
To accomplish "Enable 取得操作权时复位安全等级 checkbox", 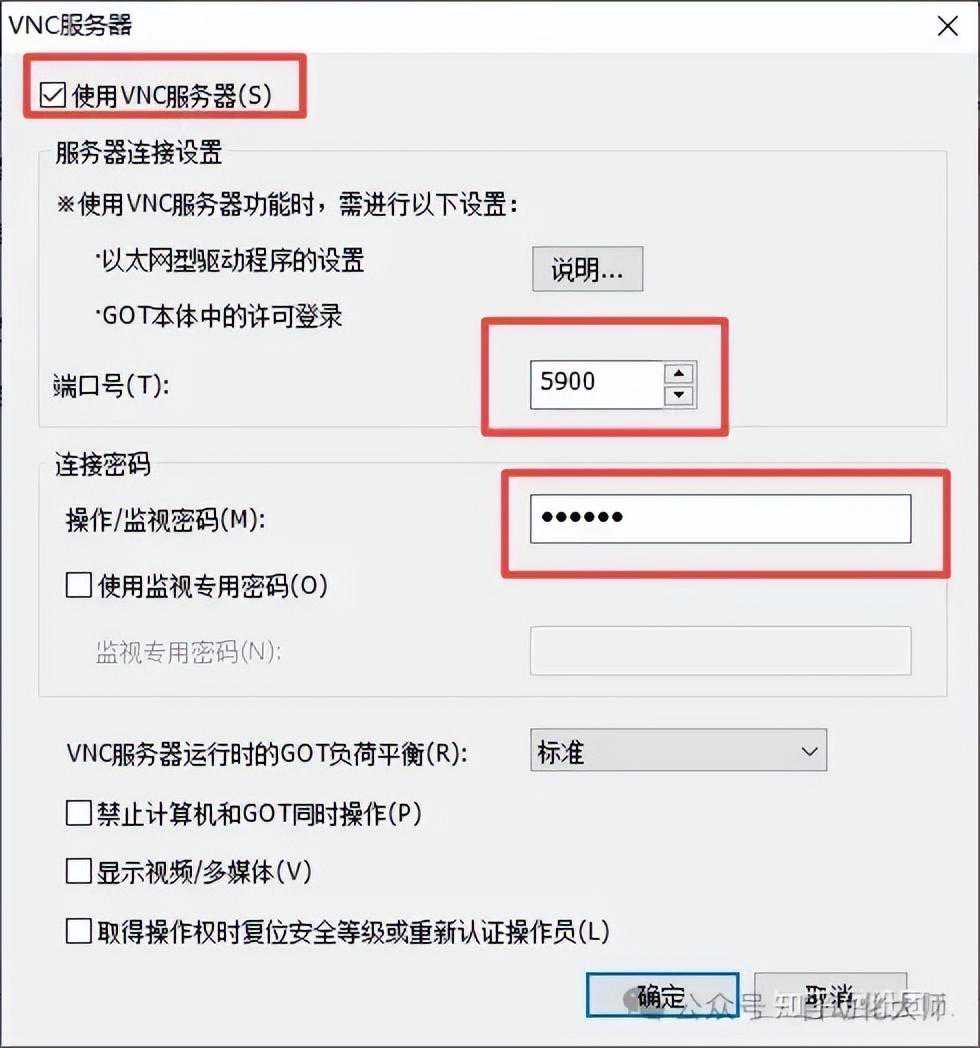I will pyautogui.click(x=78, y=930).
